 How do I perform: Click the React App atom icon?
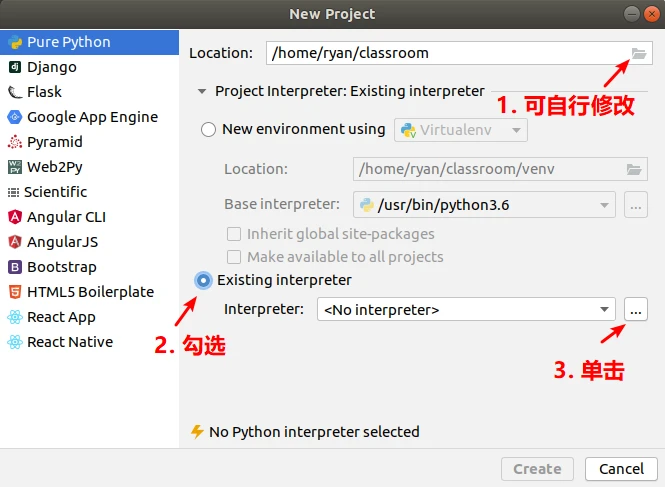(15, 317)
